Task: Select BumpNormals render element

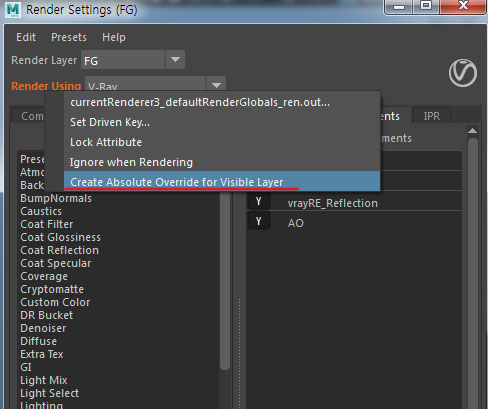Action: click(x=56, y=198)
